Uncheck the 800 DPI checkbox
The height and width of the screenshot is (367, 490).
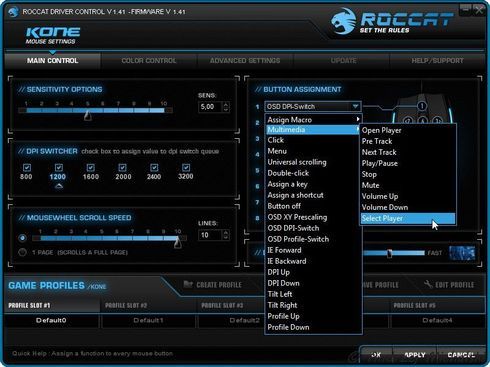[x=27, y=167]
